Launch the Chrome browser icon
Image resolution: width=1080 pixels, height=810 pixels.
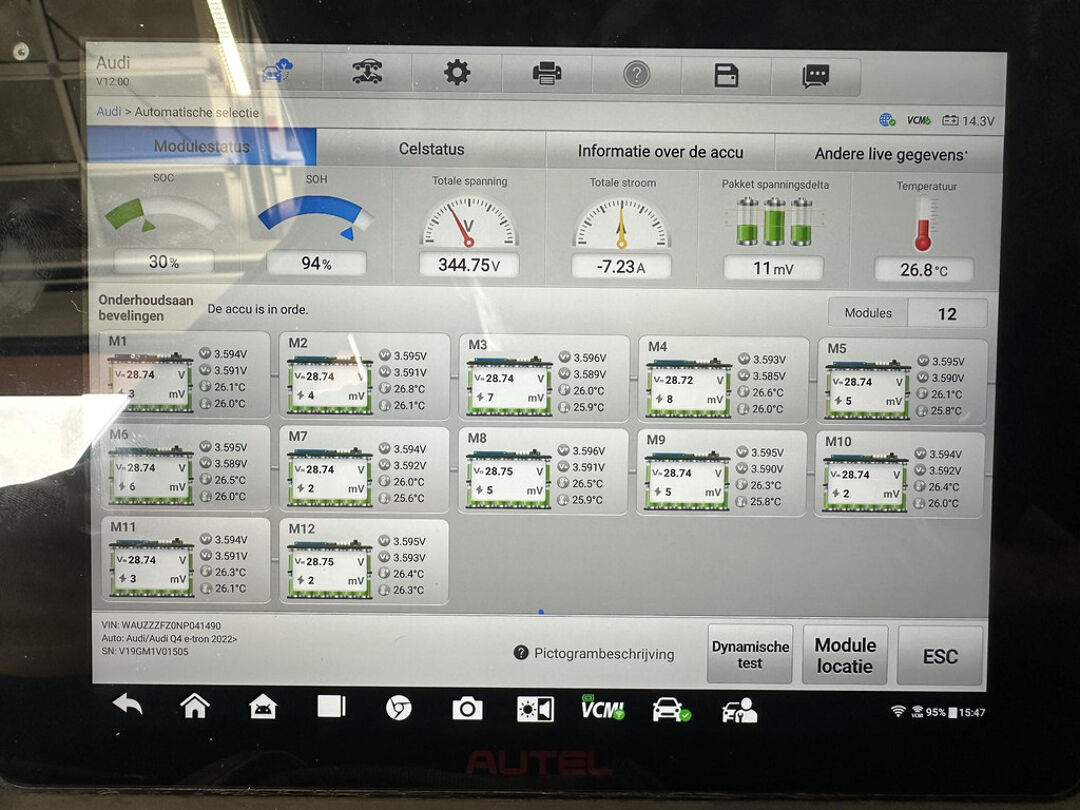(x=398, y=708)
